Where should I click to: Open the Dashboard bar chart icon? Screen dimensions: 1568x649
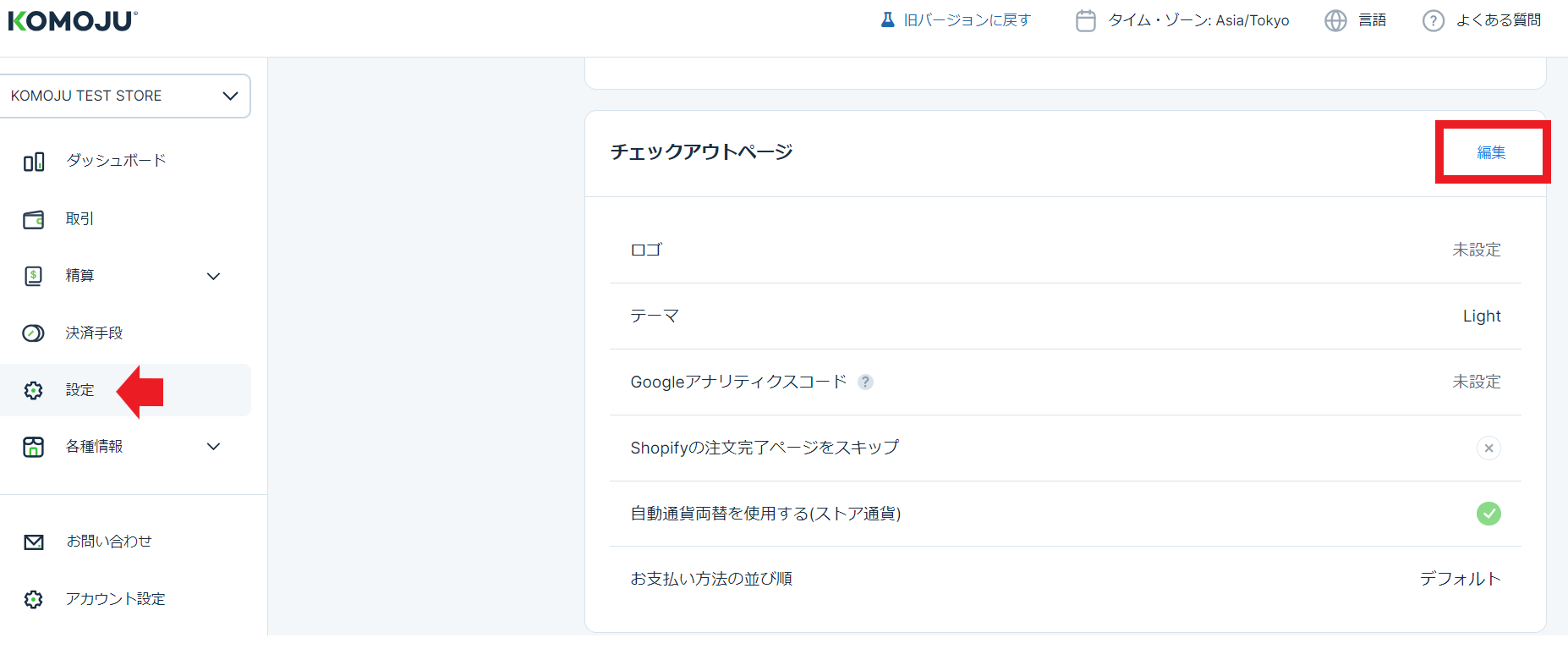[34, 162]
